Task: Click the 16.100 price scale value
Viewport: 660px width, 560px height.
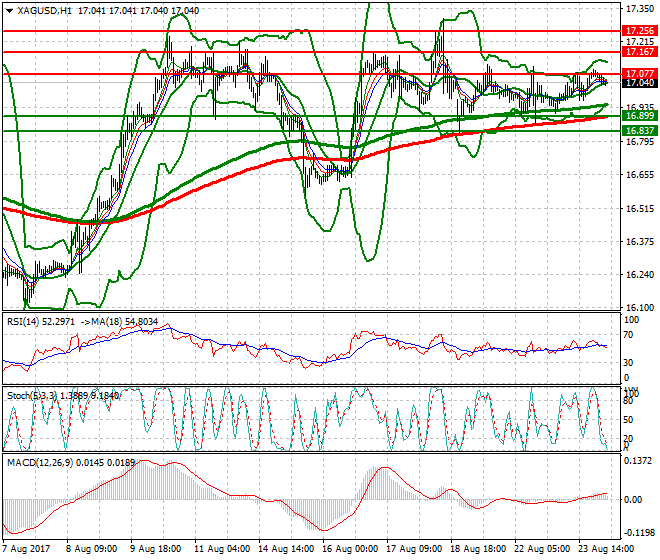Action: (x=640, y=308)
